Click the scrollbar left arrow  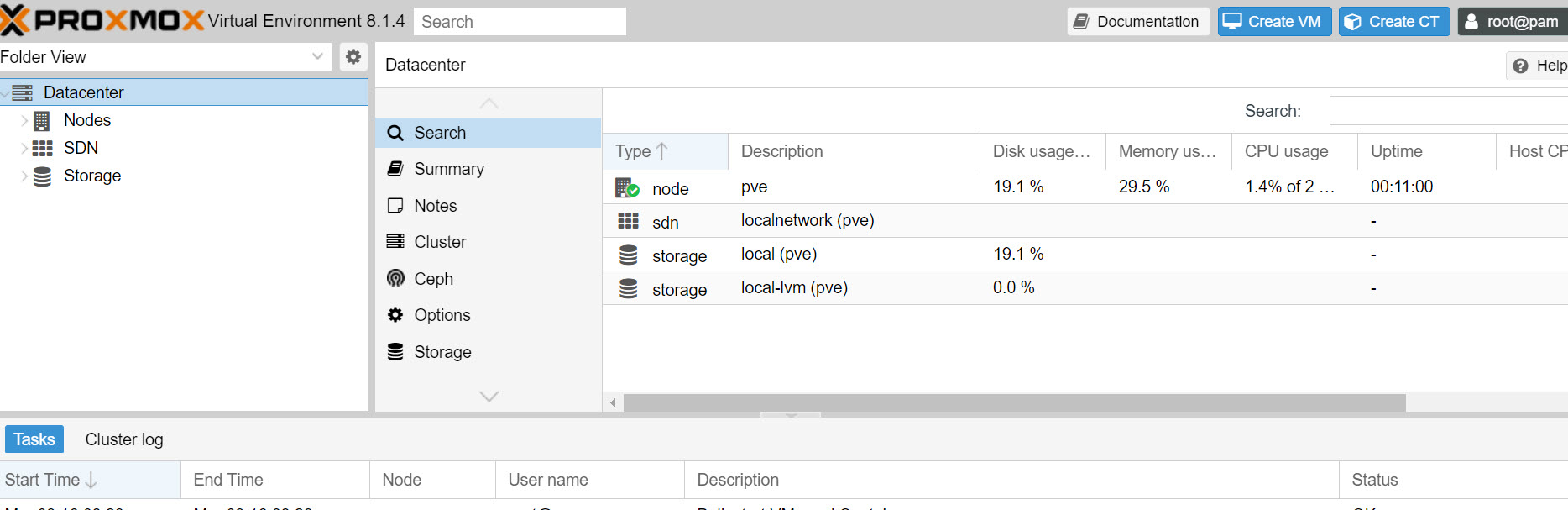(613, 403)
